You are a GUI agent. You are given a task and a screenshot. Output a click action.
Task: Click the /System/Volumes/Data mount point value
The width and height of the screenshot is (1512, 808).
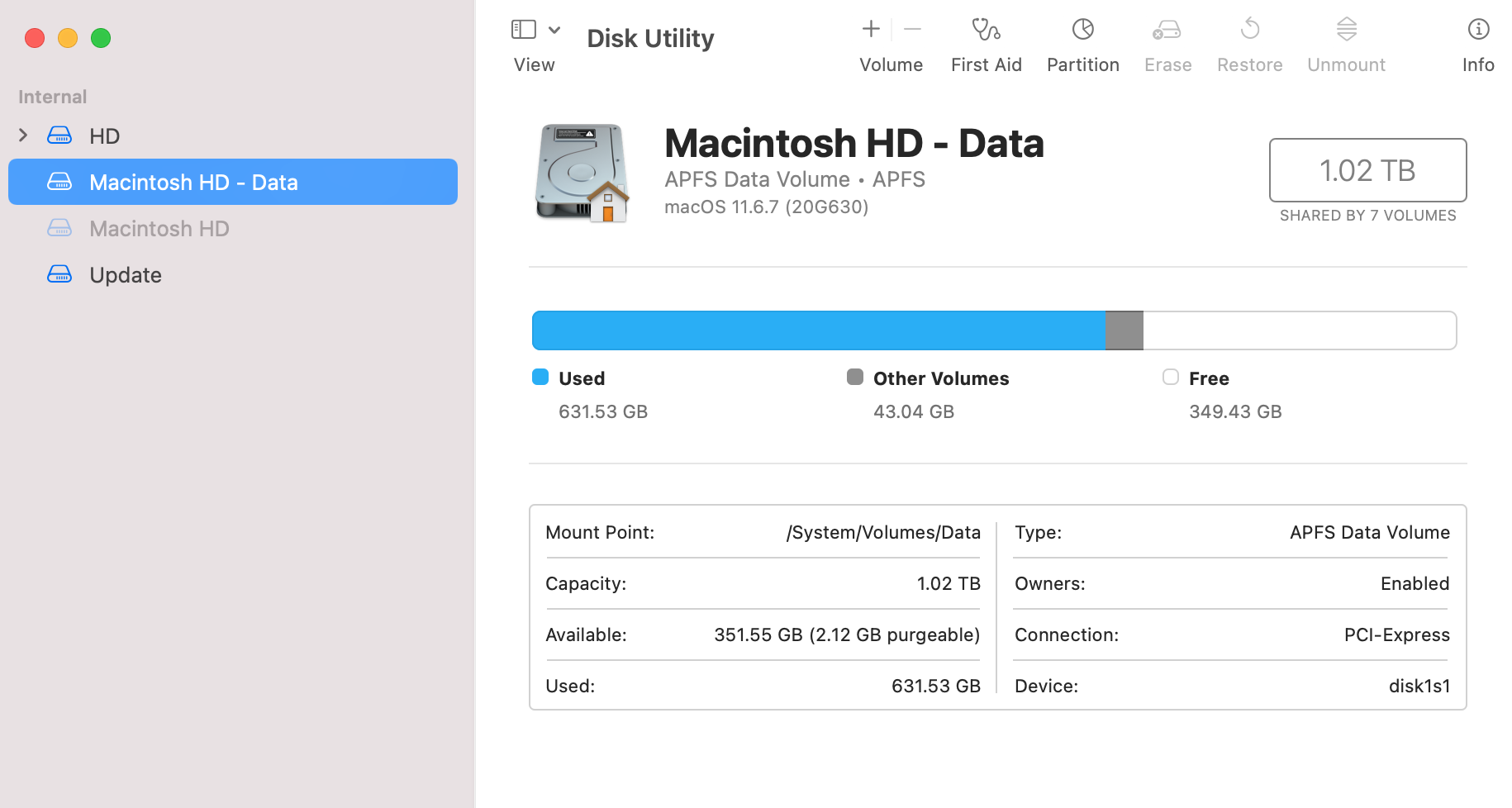click(883, 532)
